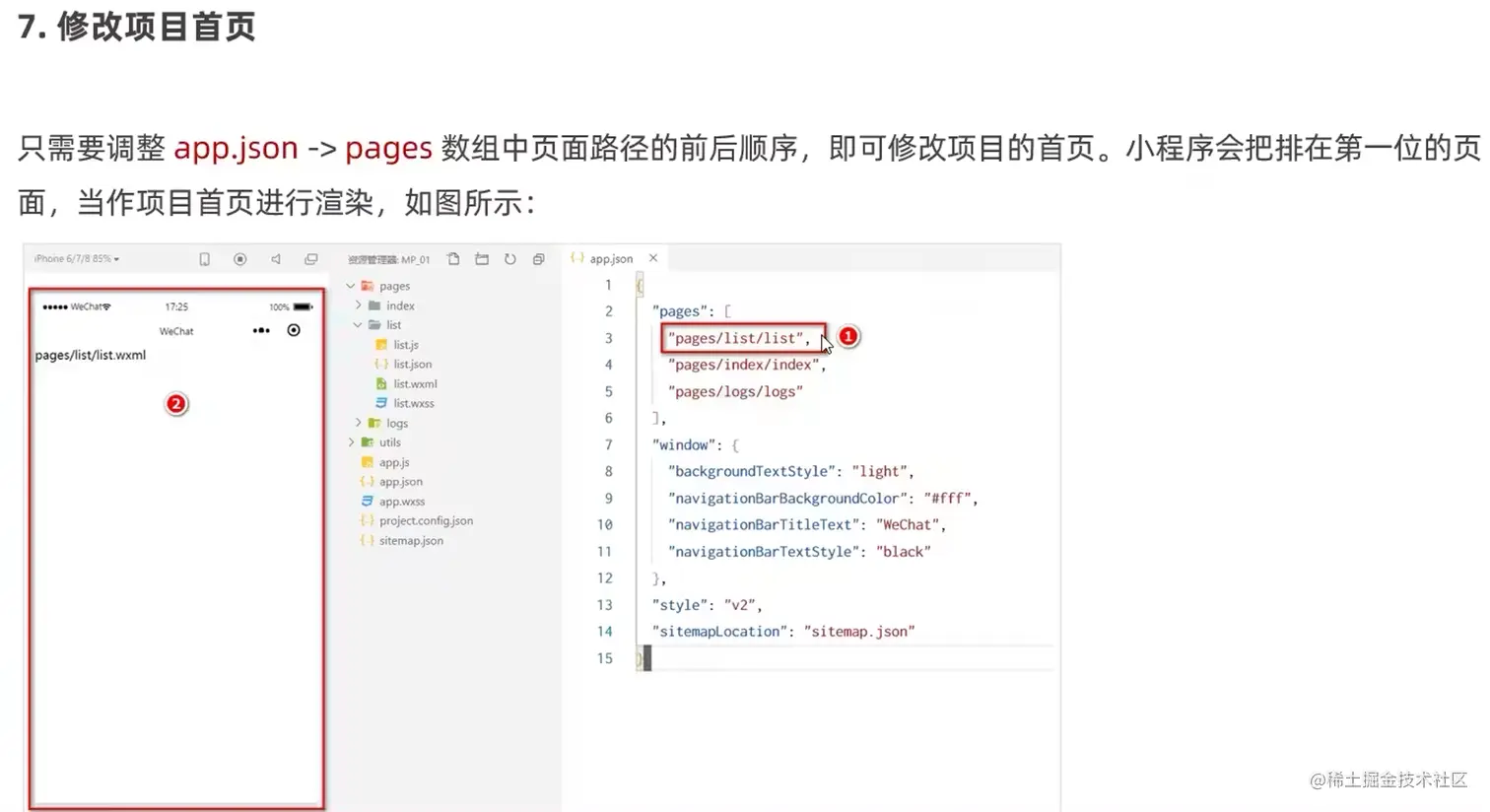Select the utils folder in file tree
This screenshot has width=1490, height=812.
pos(390,442)
